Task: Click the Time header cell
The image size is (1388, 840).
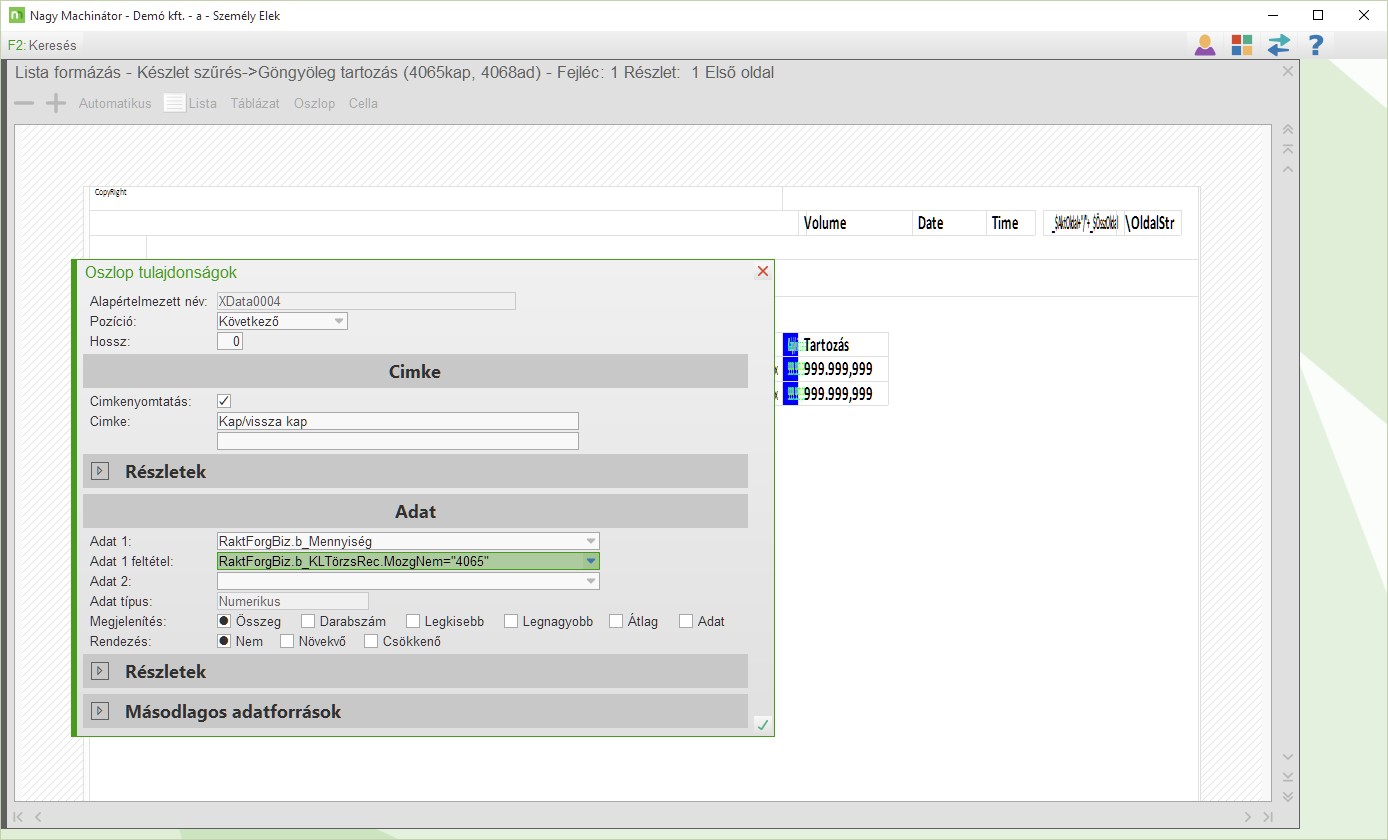Action: (x=1011, y=223)
